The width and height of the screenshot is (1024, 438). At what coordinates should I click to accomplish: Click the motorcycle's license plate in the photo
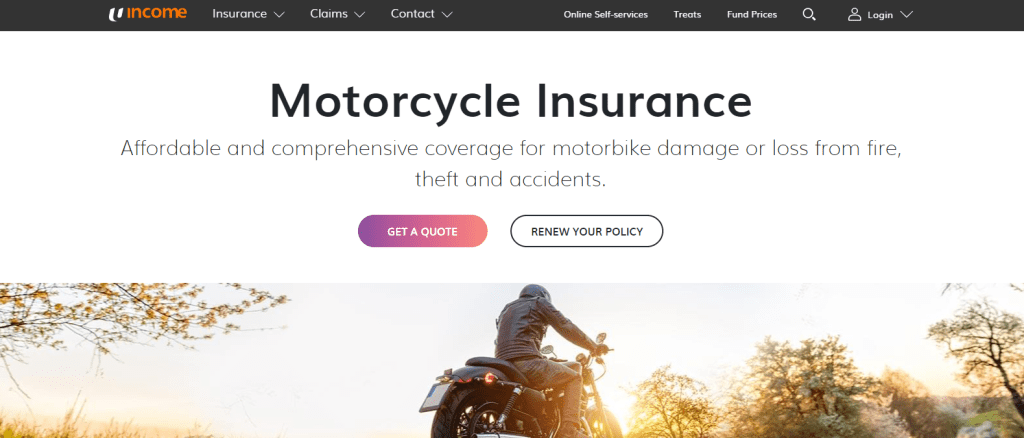(434, 397)
